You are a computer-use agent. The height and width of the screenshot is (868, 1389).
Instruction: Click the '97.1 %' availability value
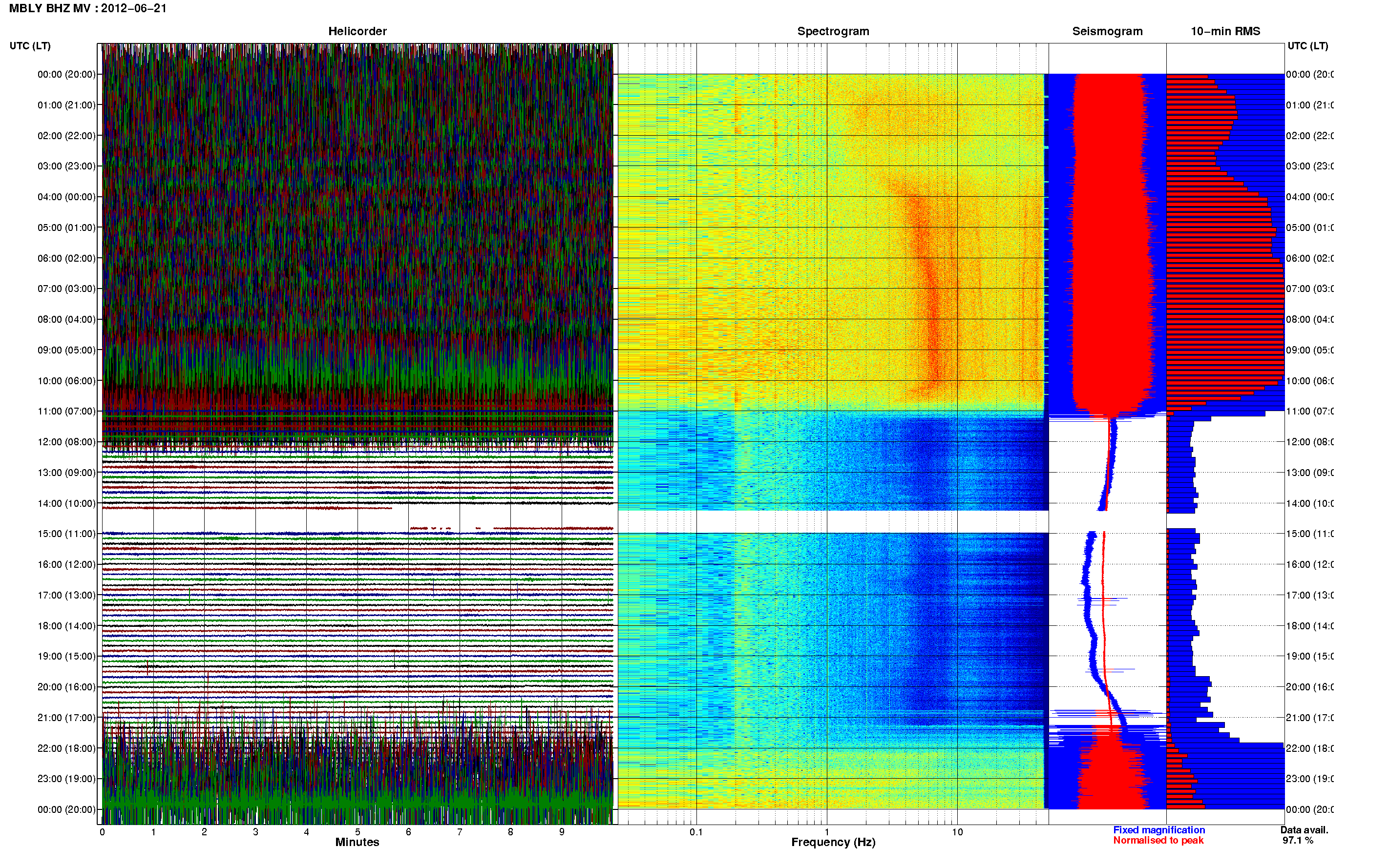pyautogui.click(x=1298, y=841)
